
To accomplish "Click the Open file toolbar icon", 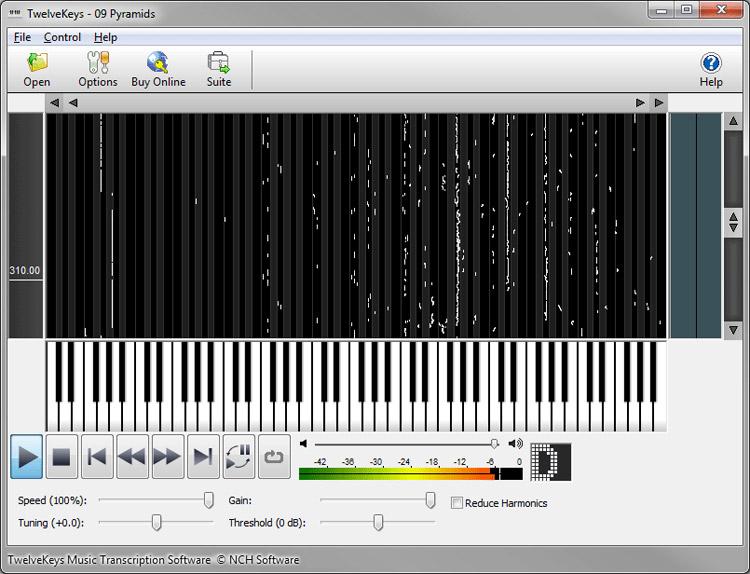I will [x=37, y=70].
